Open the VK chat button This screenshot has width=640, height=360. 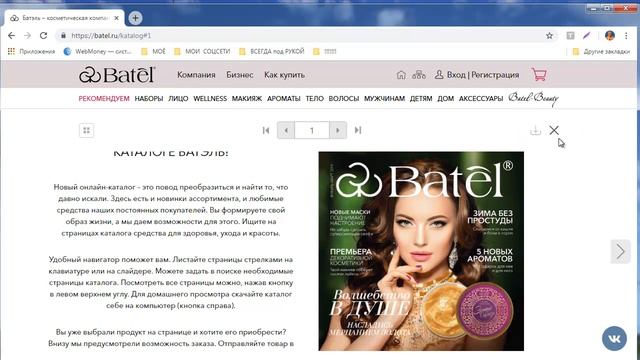coord(614,338)
